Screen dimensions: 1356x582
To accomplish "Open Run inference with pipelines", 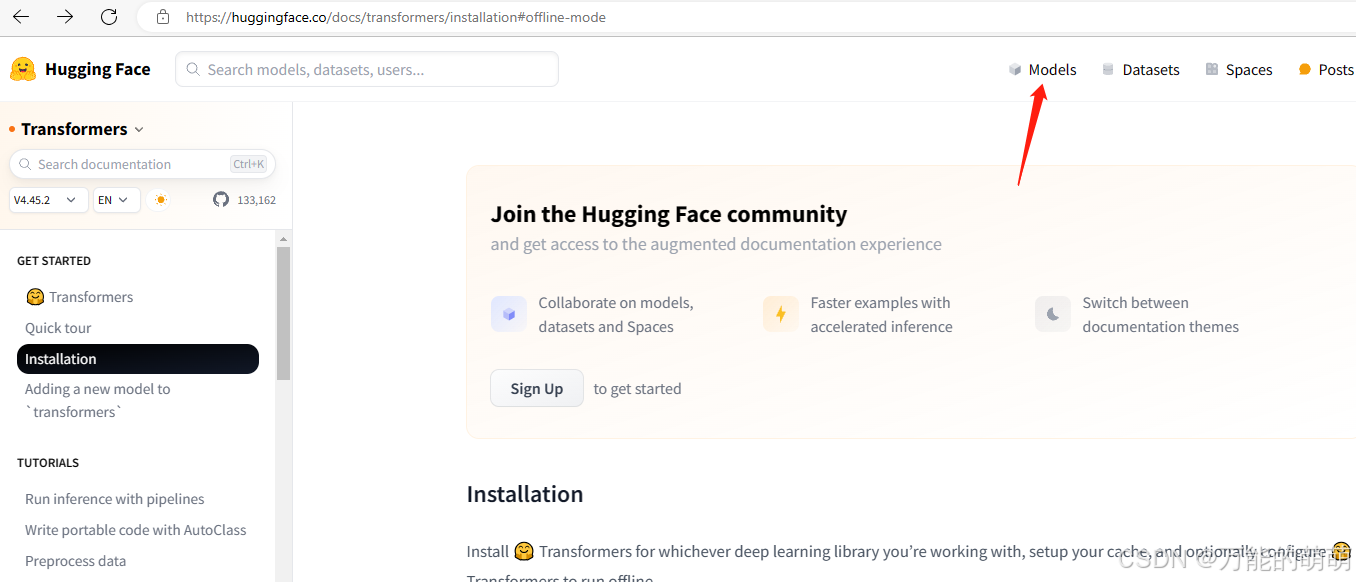I will (115, 499).
